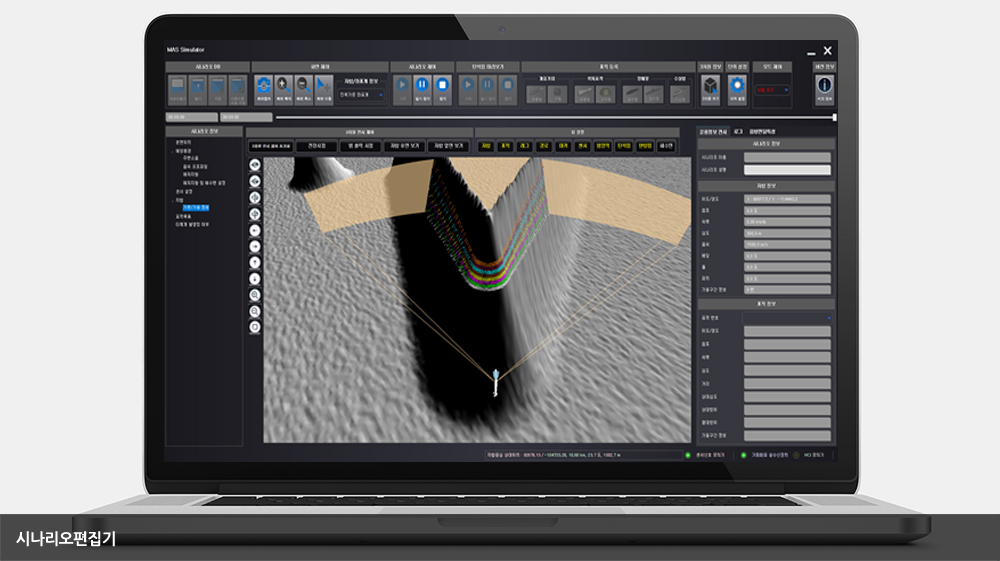Click the 빔 출력 시점 view button
Viewport: 1000px width, 561px height.
pos(360,146)
